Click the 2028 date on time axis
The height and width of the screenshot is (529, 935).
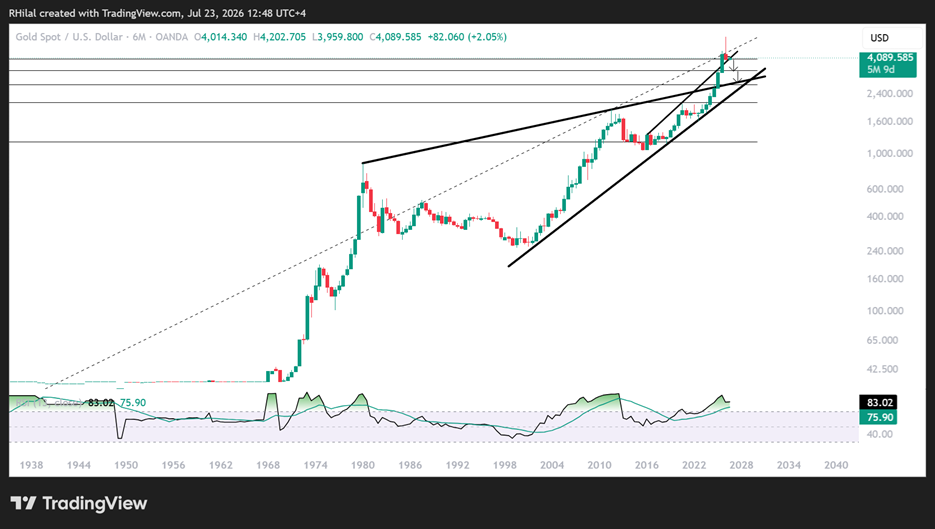pyautogui.click(x=741, y=465)
